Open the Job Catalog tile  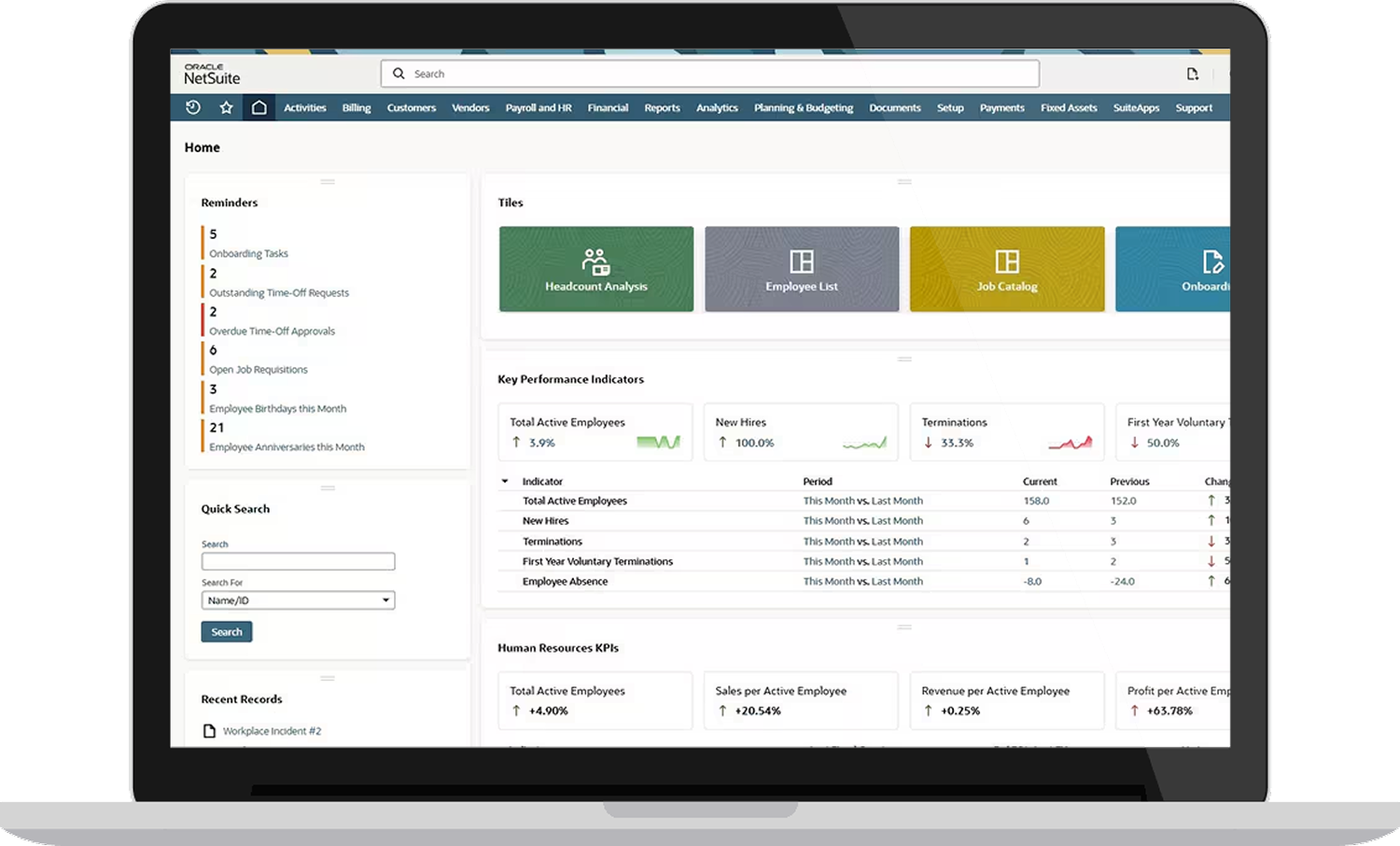point(1007,269)
